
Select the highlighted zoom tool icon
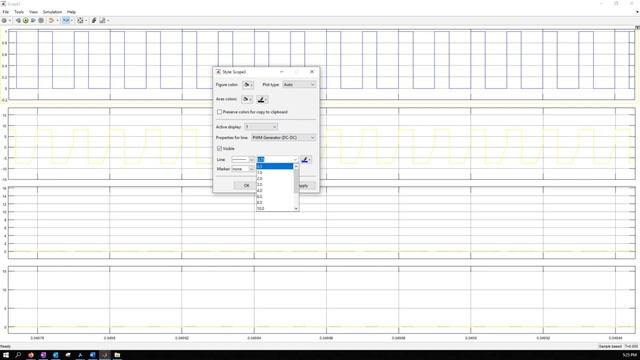(65, 20)
